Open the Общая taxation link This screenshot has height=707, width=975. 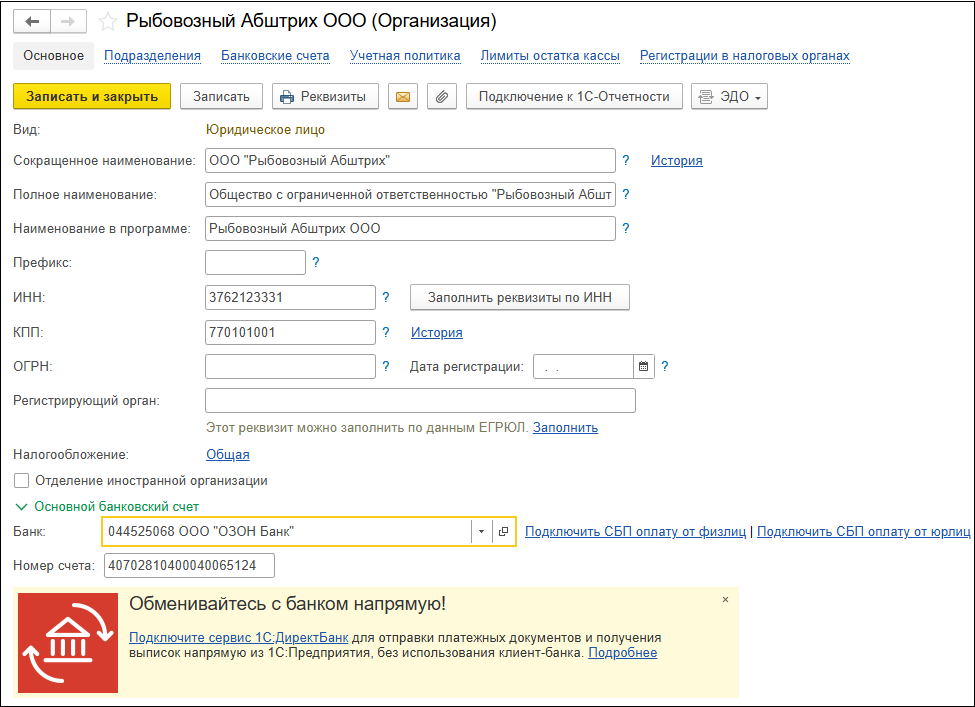point(227,455)
